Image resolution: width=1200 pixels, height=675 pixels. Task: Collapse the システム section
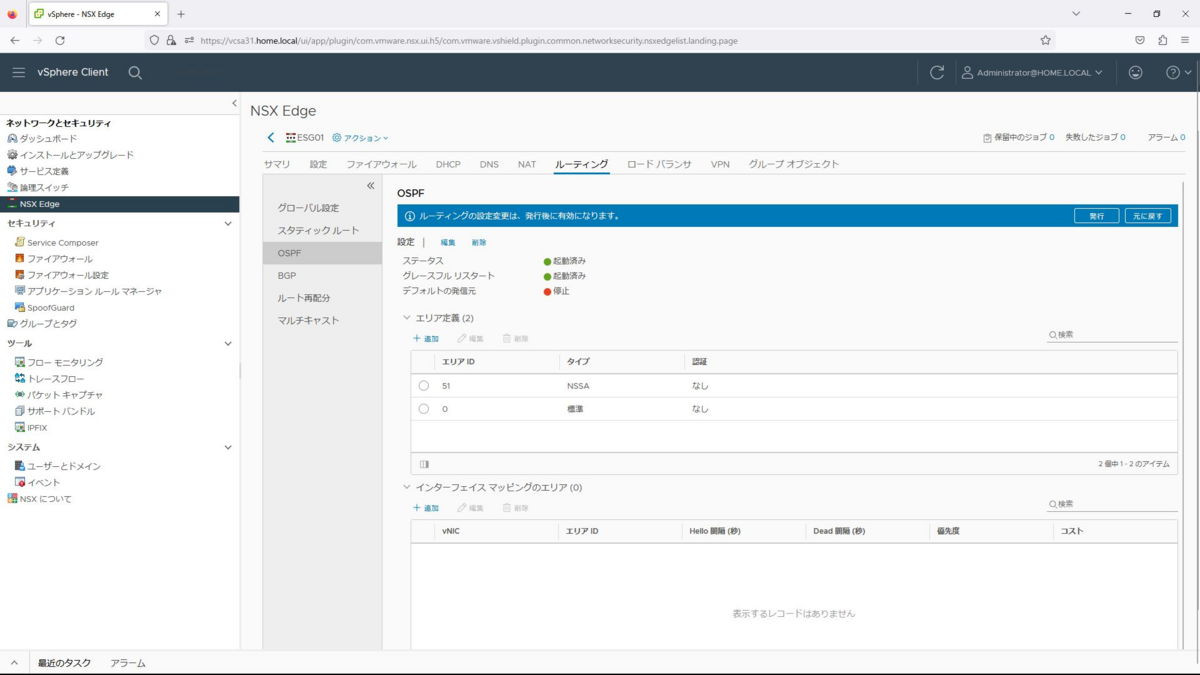pyautogui.click(x=228, y=448)
